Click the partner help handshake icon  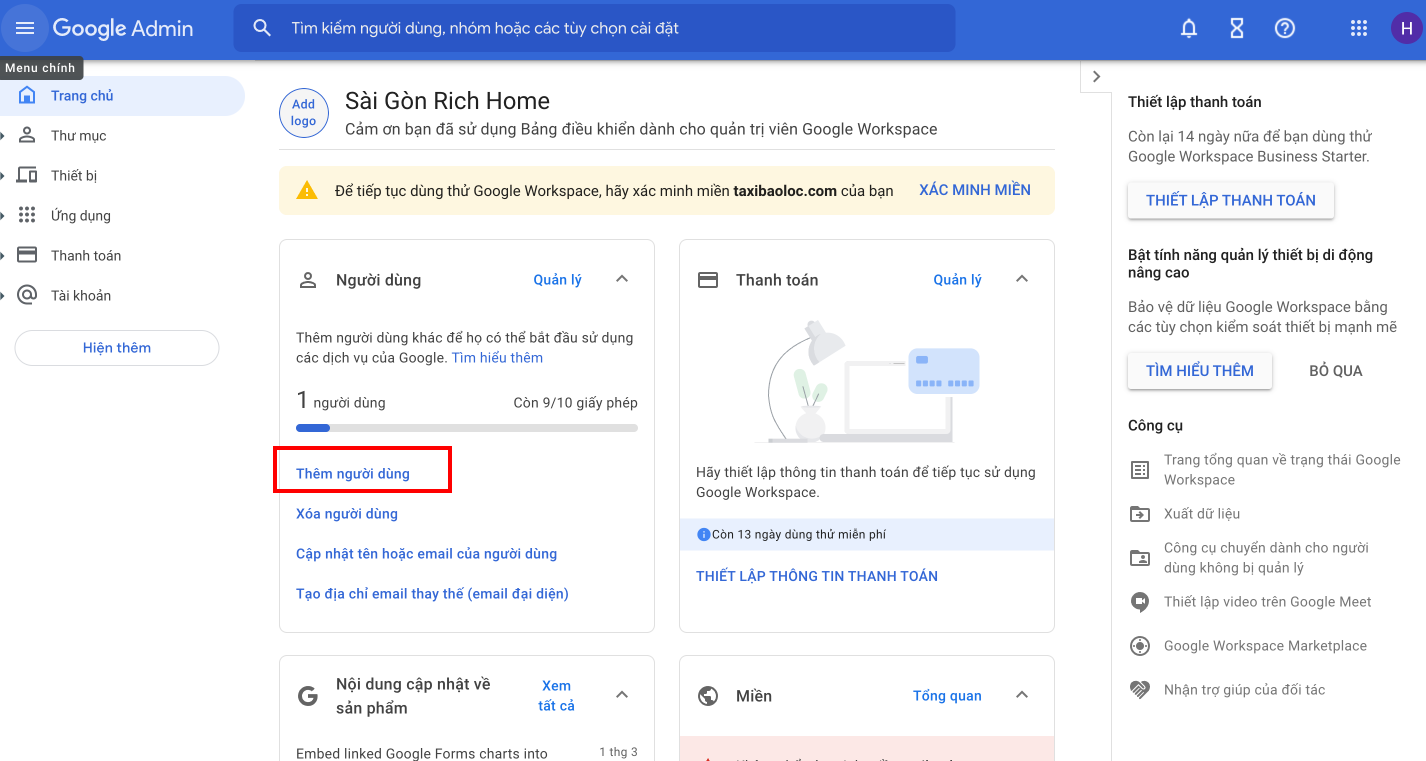coord(1140,690)
